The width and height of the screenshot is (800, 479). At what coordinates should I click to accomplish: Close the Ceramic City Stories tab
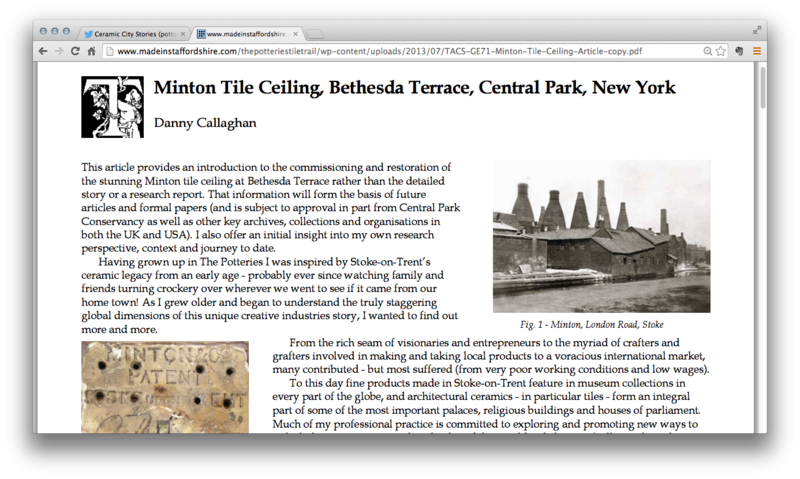click(x=183, y=33)
